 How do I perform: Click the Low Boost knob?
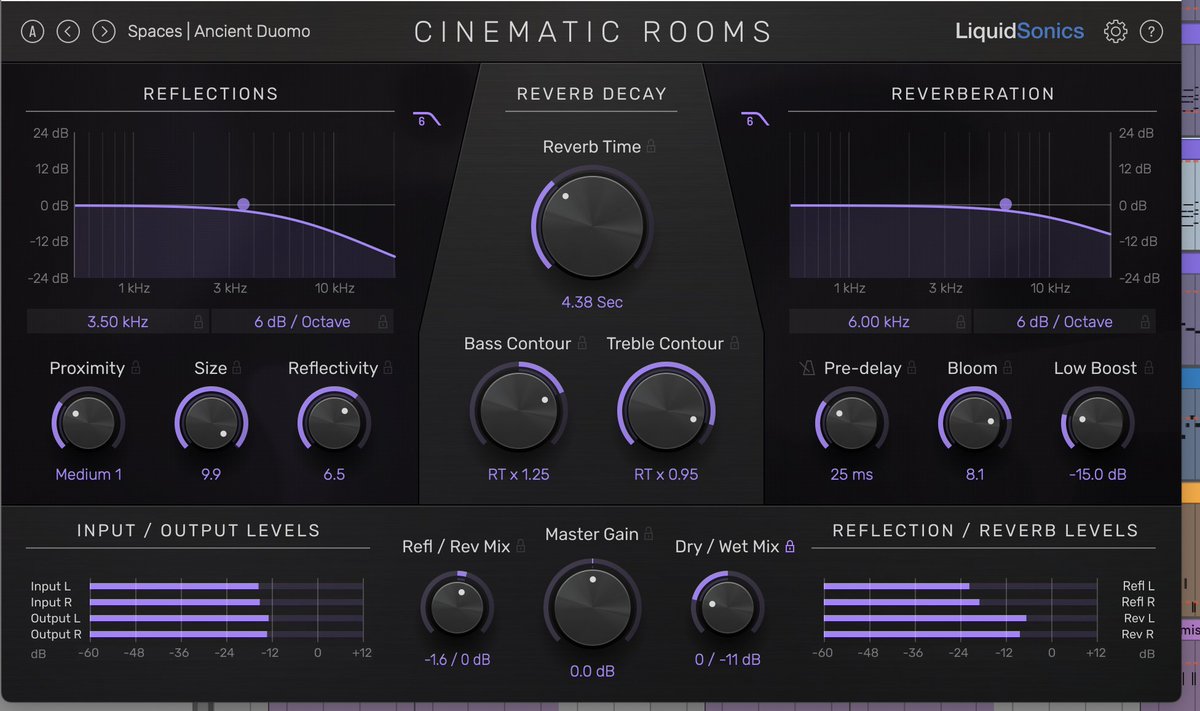(x=1097, y=423)
